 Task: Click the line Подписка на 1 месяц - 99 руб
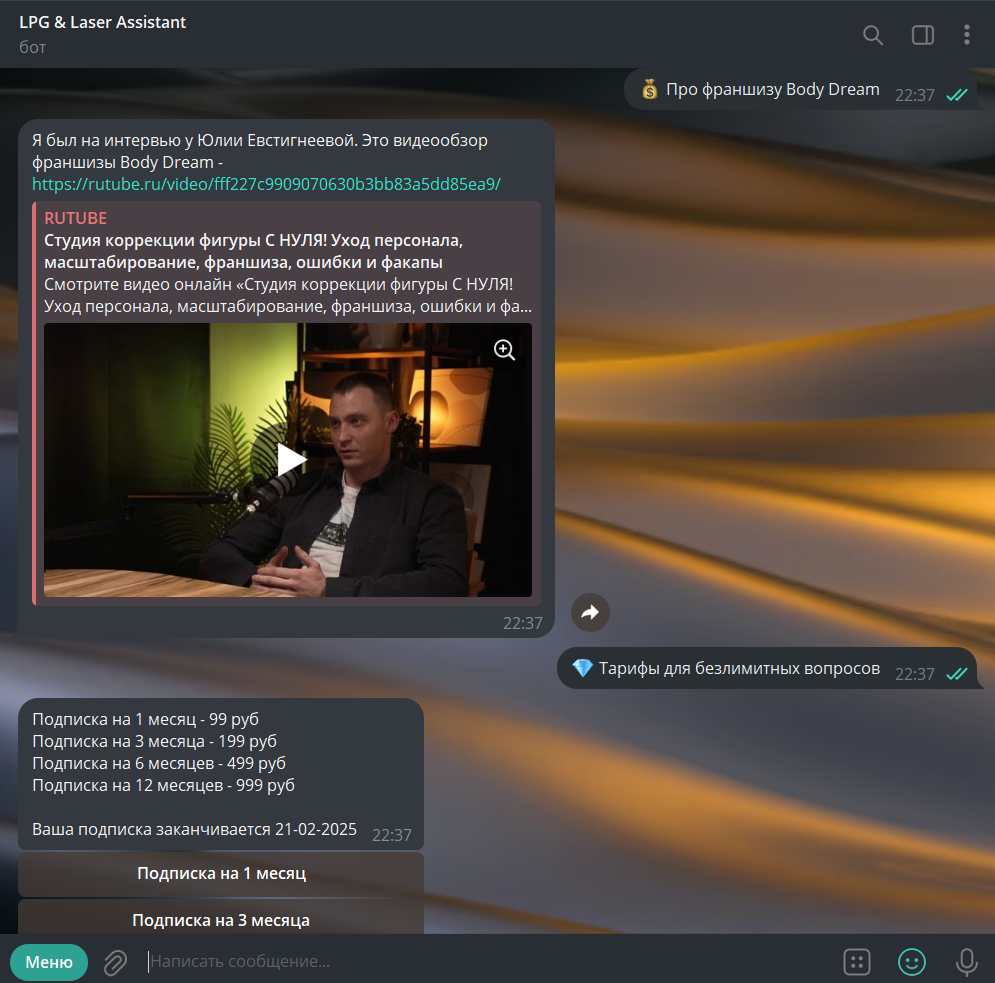145,720
